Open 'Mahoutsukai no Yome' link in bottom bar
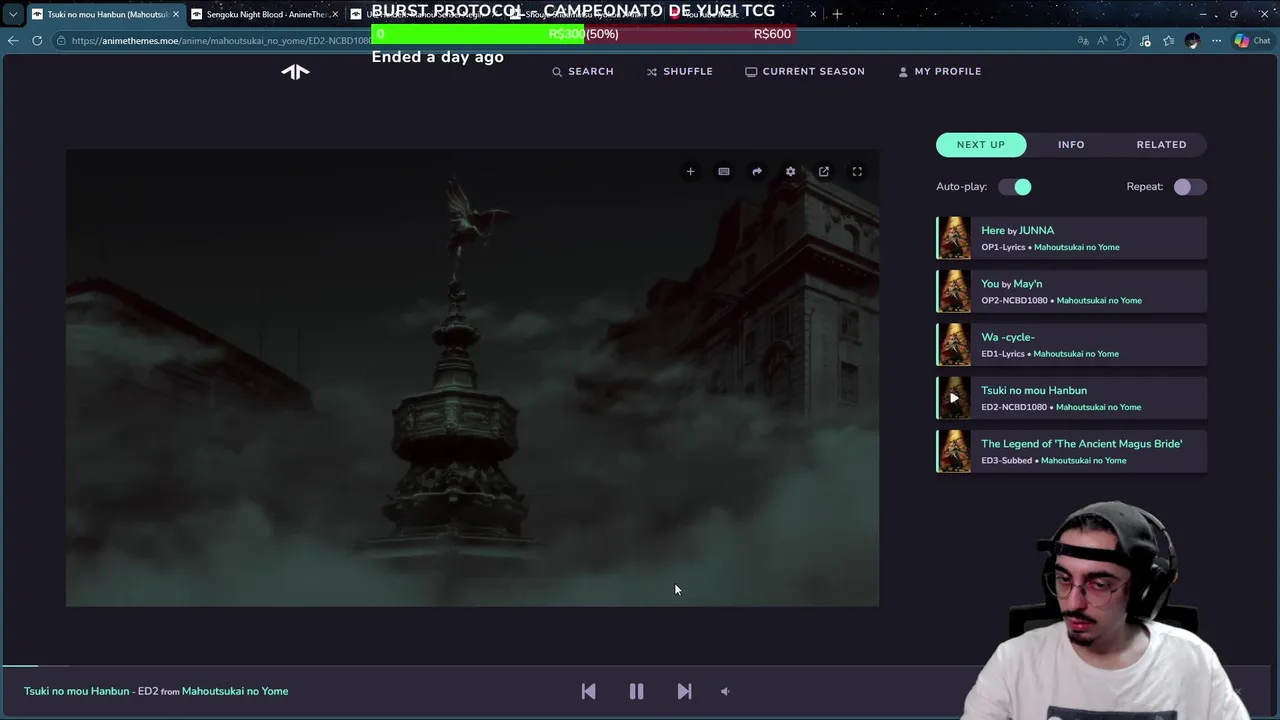 point(235,691)
